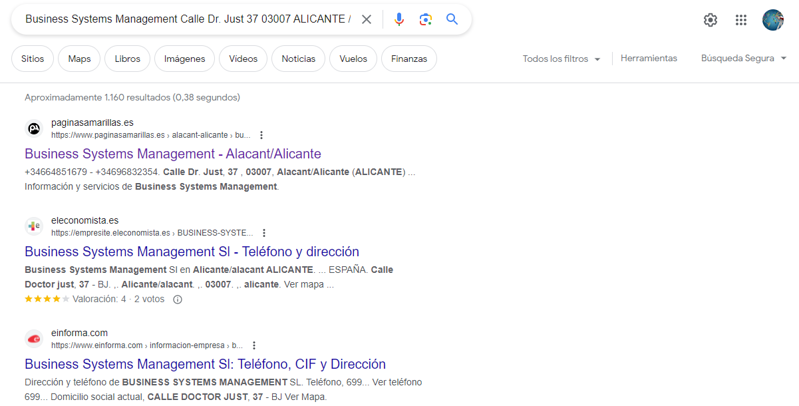Image resolution: width=799 pixels, height=406 pixels.
Task: Open the Google apps grid
Action: pyautogui.click(x=741, y=20)
